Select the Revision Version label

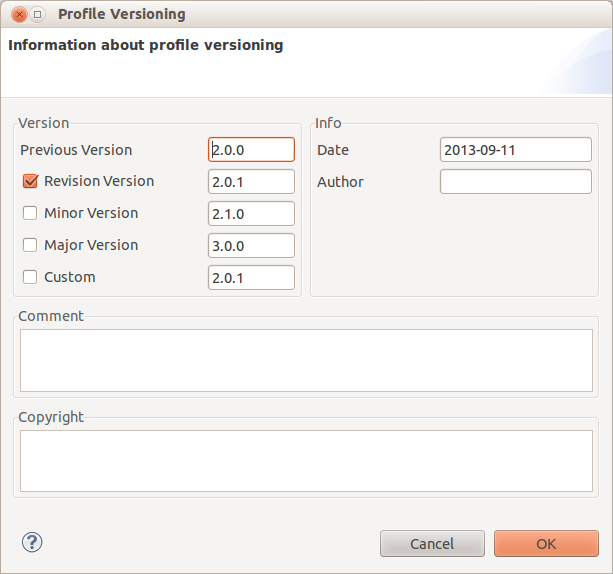tap(99, 181)
